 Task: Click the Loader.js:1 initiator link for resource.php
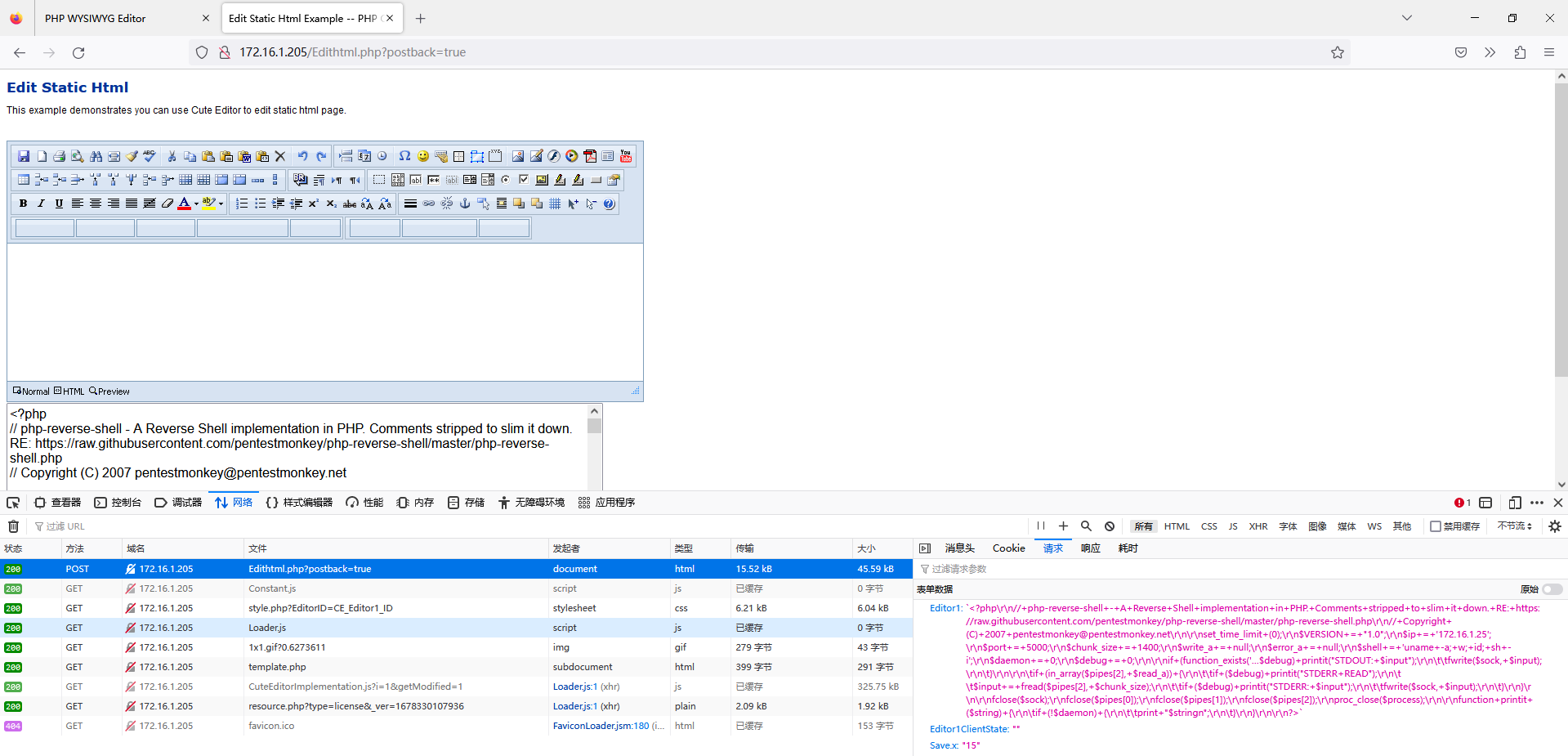(x=575, y=706)
